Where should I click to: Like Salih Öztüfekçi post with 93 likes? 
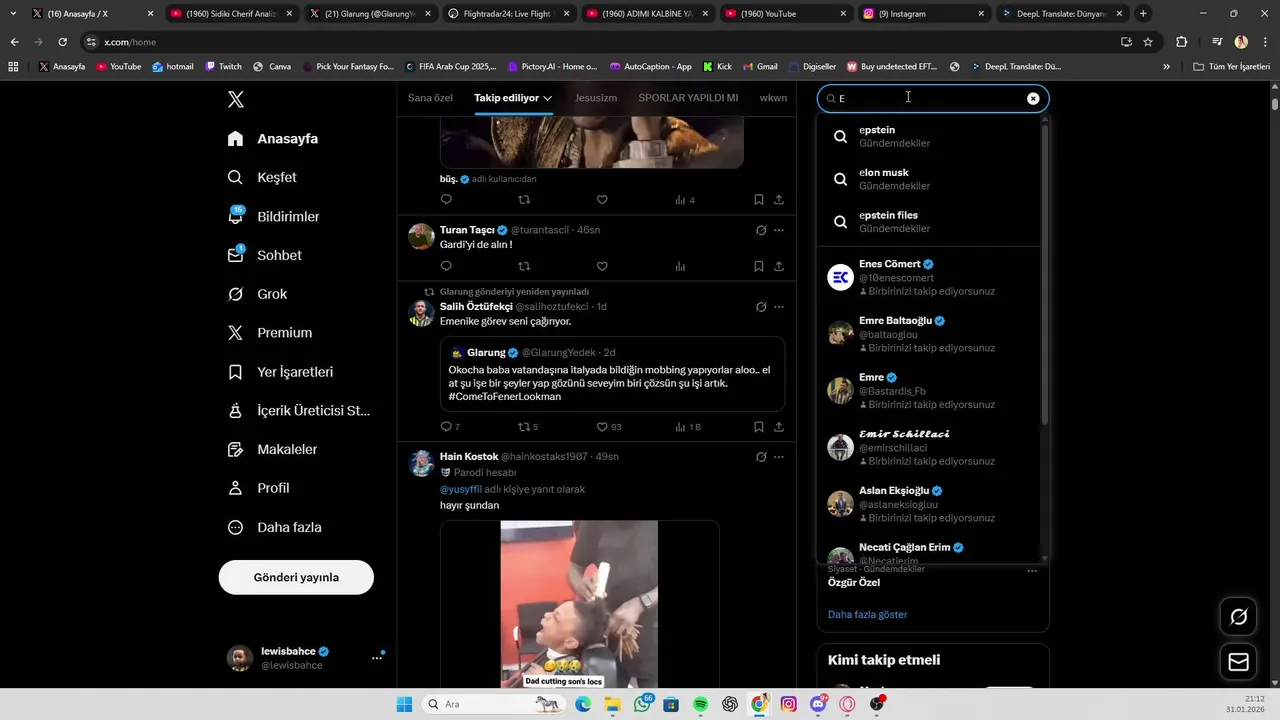[x=609, y=427]
